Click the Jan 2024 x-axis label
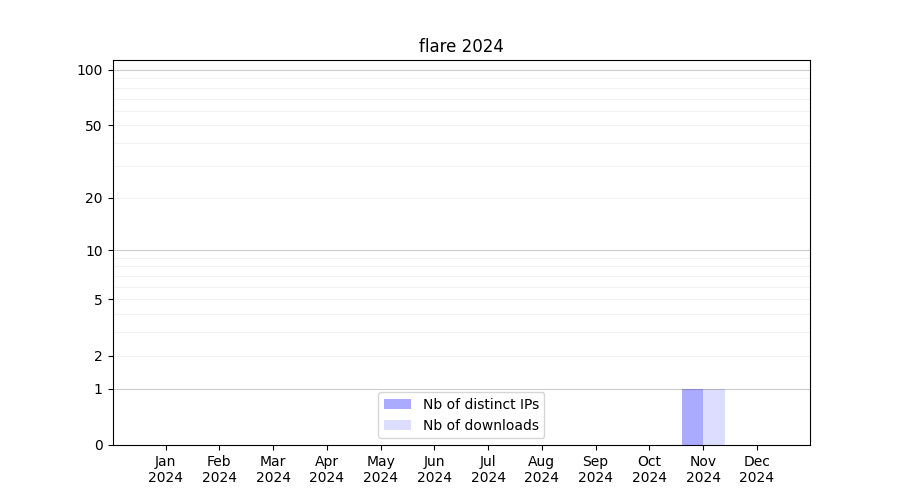The width and height of the screenshot is (900, 500). tap(166, 469)
